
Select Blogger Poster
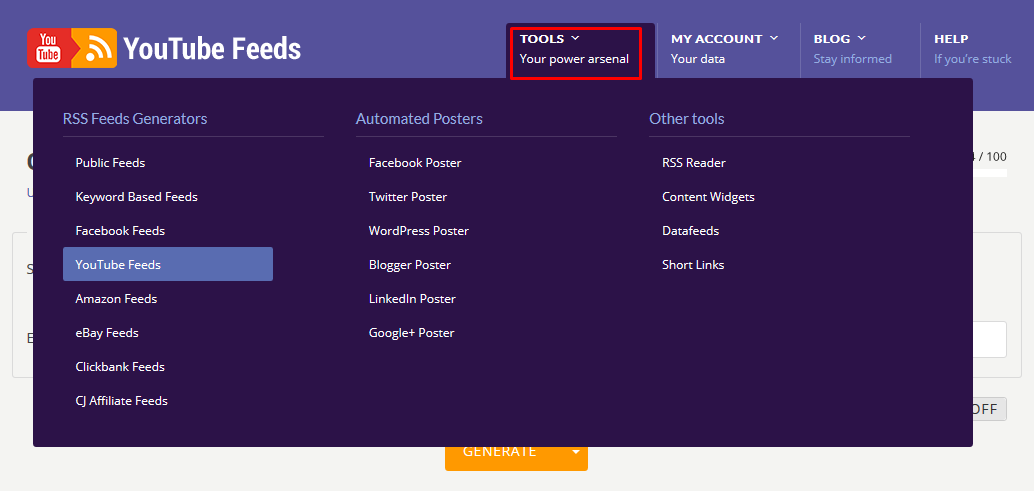click(410, 265)
